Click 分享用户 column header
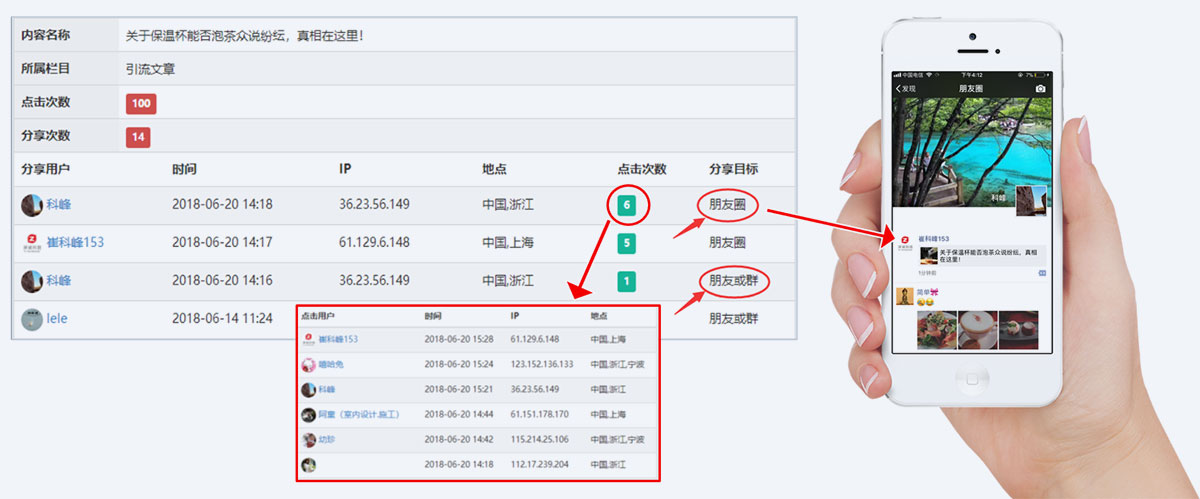Viewport: 1200px width, 499px height. [x=45, y=169]
